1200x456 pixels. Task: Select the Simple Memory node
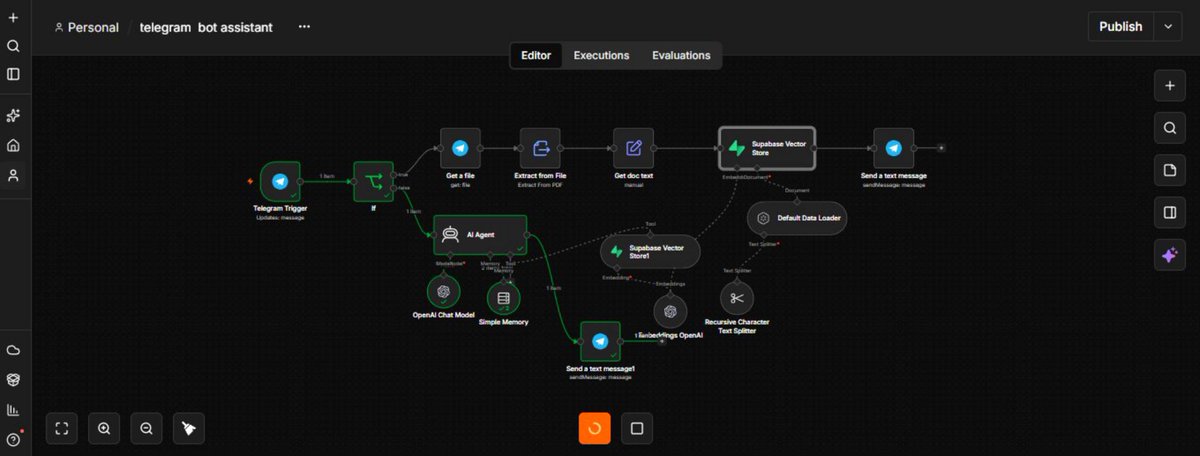tap(503, 297)
